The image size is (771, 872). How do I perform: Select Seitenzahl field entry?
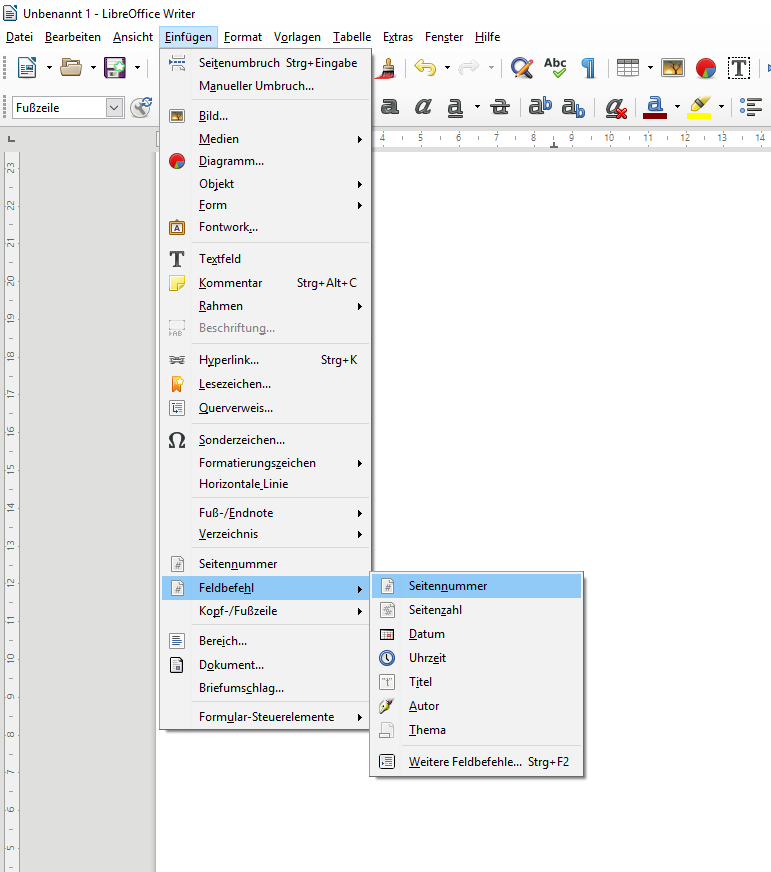pyautogui.click(x=477, y=610)
